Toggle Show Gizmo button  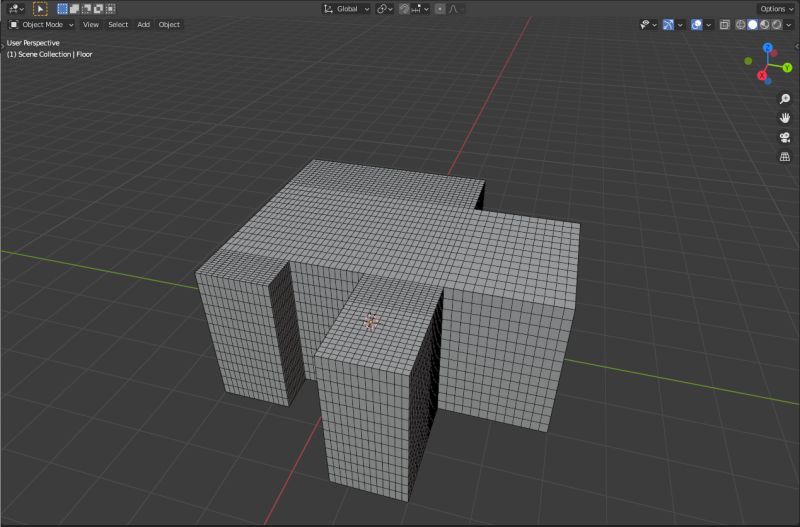coord(668,24)
